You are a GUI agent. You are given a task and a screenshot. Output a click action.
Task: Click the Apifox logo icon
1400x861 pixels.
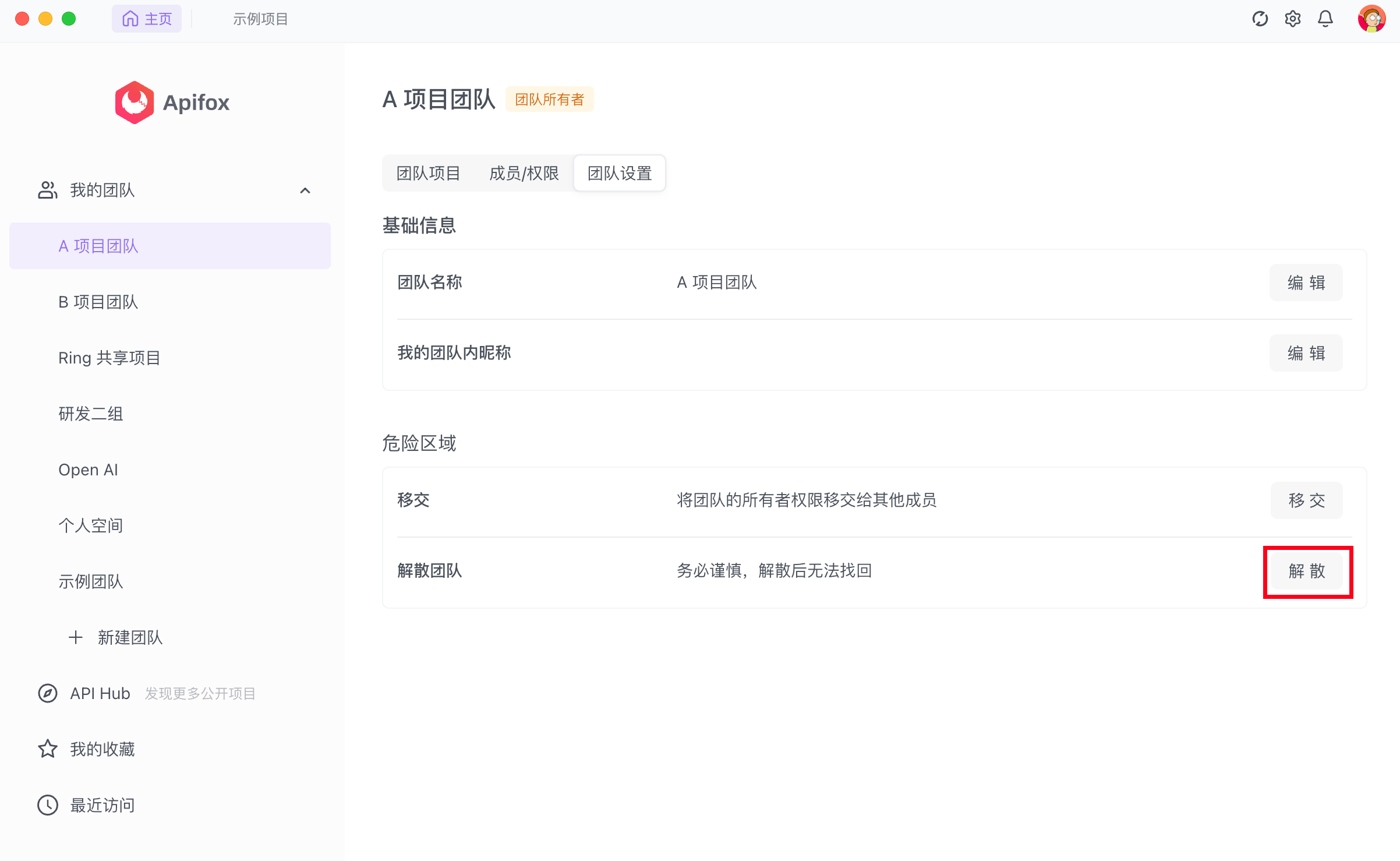pyautogui.click(x=135, y=103)
